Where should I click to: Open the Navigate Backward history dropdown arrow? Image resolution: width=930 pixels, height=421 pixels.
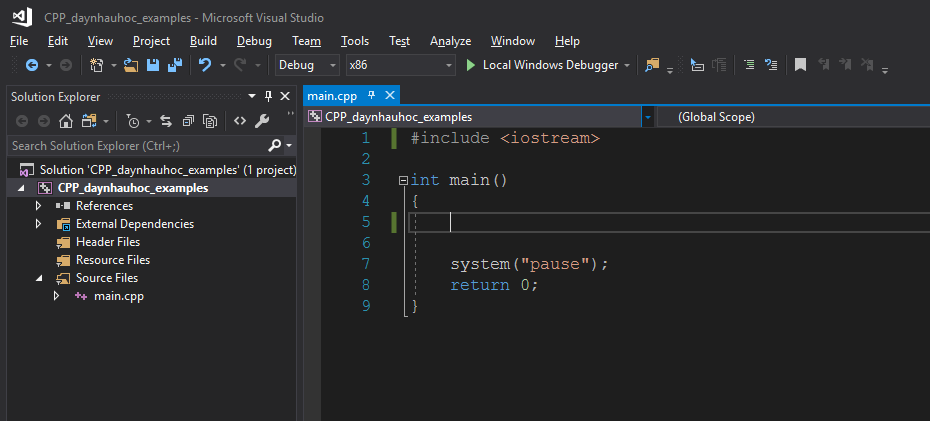[x=49, y=66]
